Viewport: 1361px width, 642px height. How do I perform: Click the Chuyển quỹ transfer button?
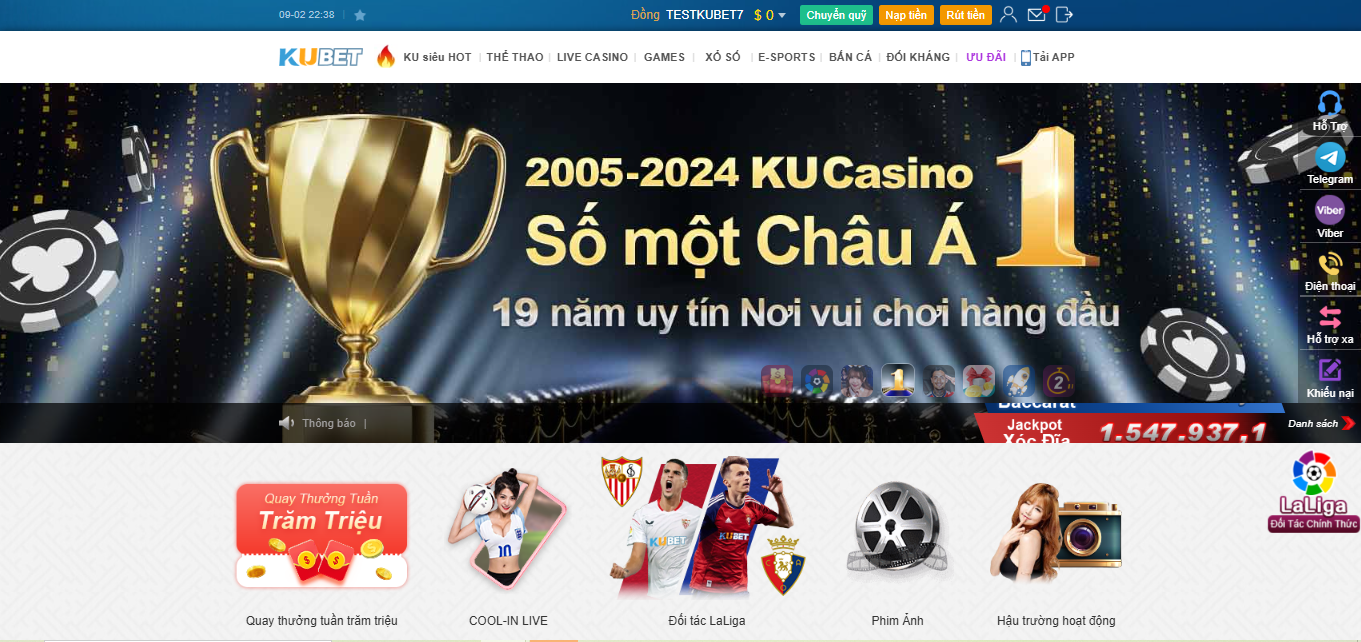click(x=836, y=15)
